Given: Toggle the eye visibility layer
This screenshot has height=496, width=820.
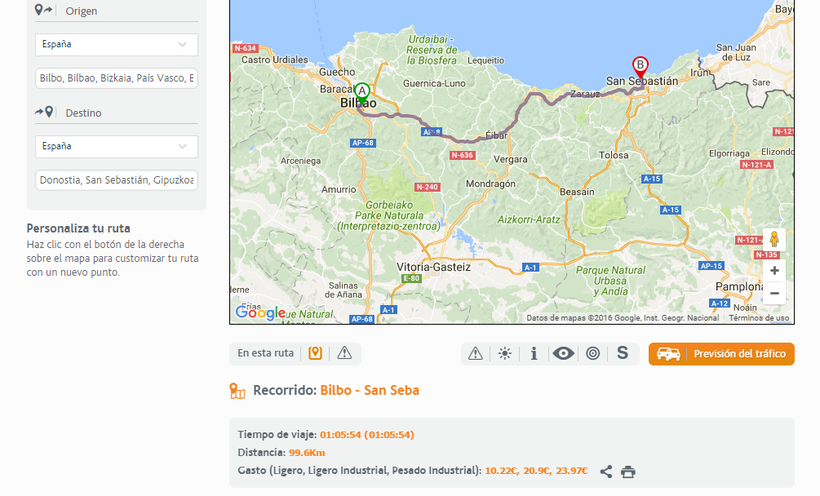Looking at the screenshot, I should tap(563, 353).
